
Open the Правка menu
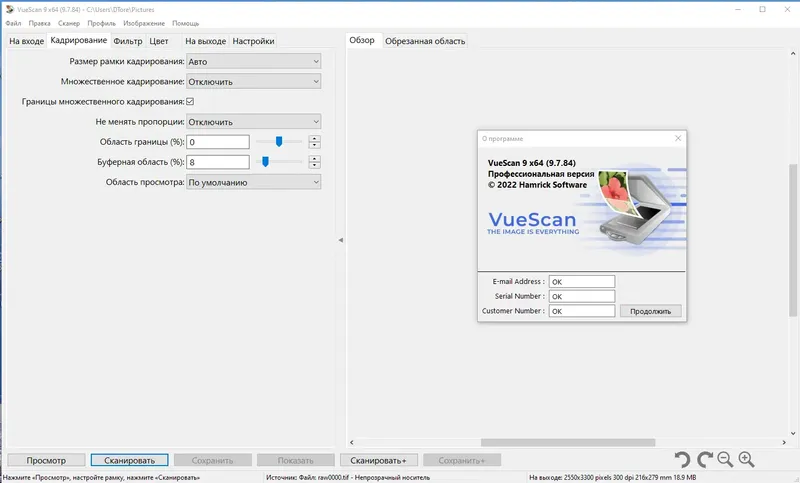pyautogui.click(x=39, y=23)
